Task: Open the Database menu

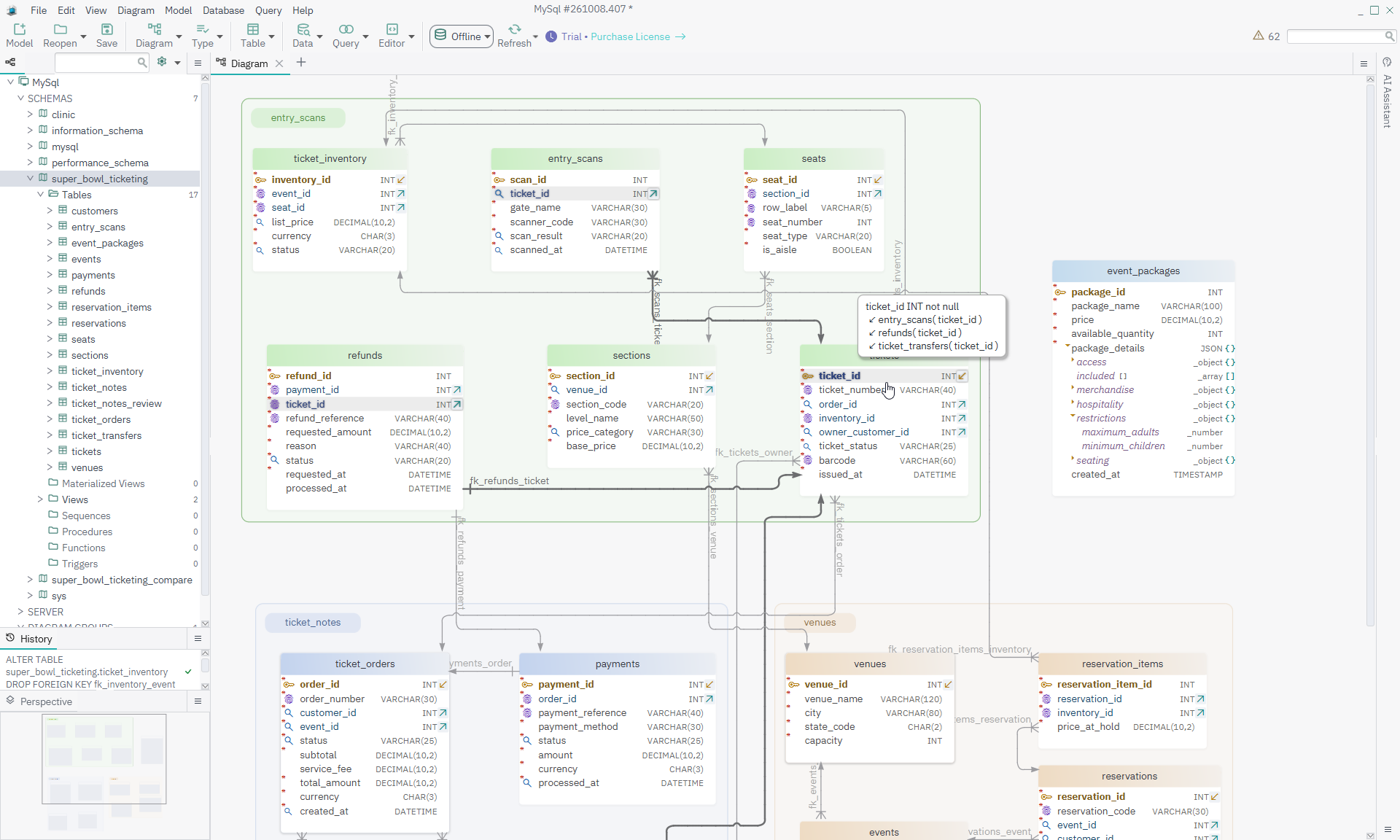Action: coord(223,10)
